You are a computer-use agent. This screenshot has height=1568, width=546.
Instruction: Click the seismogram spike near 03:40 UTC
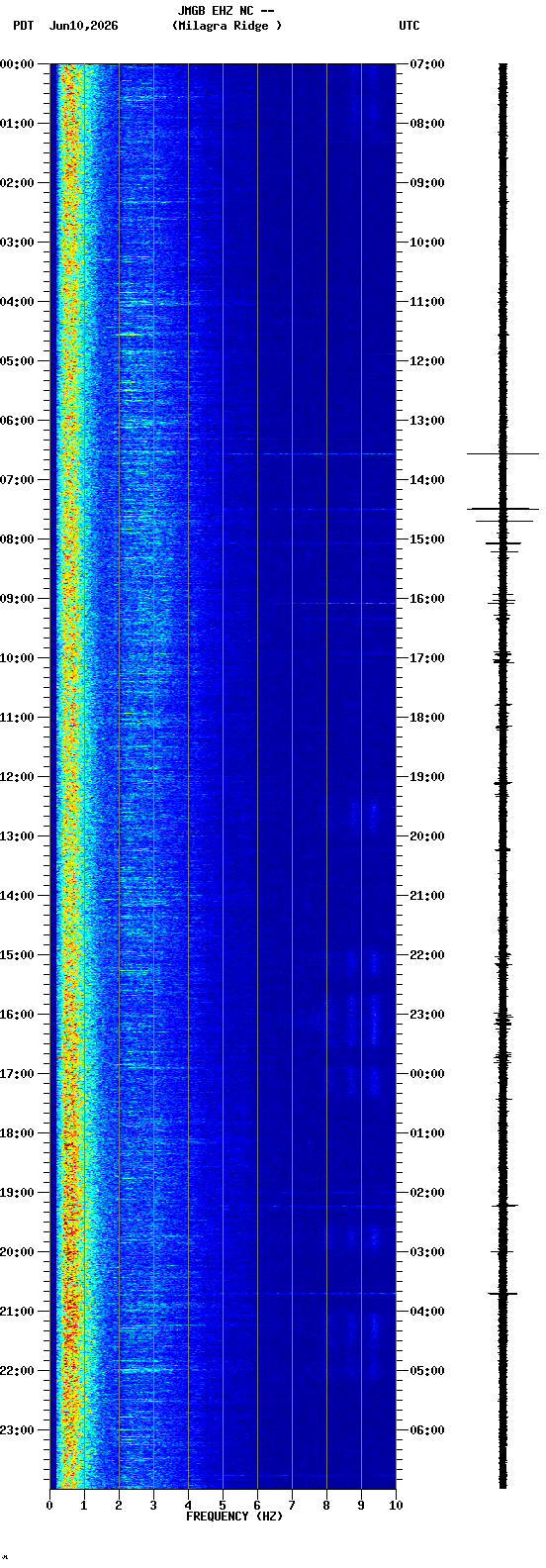tap(503, 1293)
